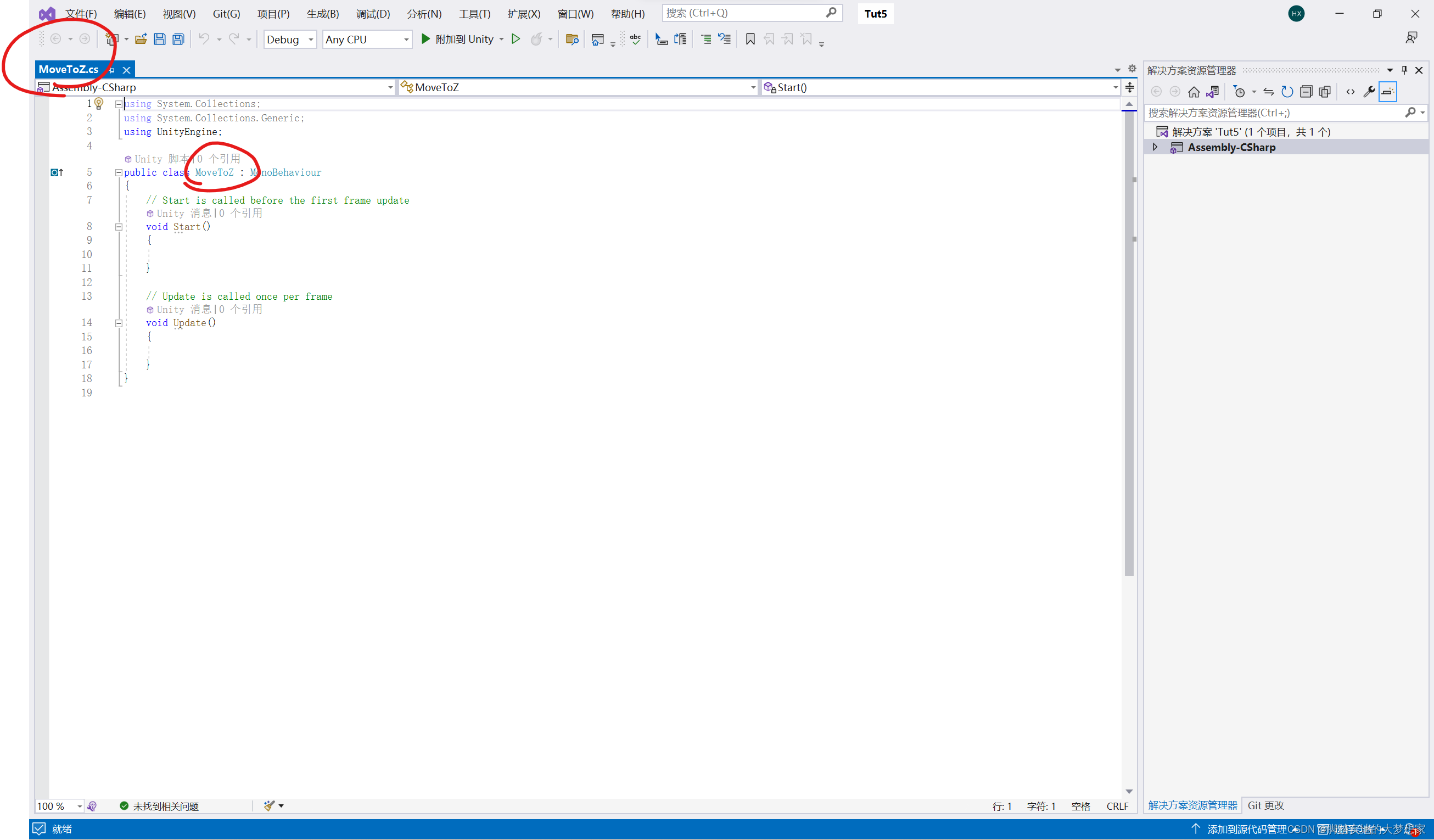This screenshot has height=840, width=1434.
Task: Click into the 搜索 (Ctrl+Q) box
Action: [752, 13]
